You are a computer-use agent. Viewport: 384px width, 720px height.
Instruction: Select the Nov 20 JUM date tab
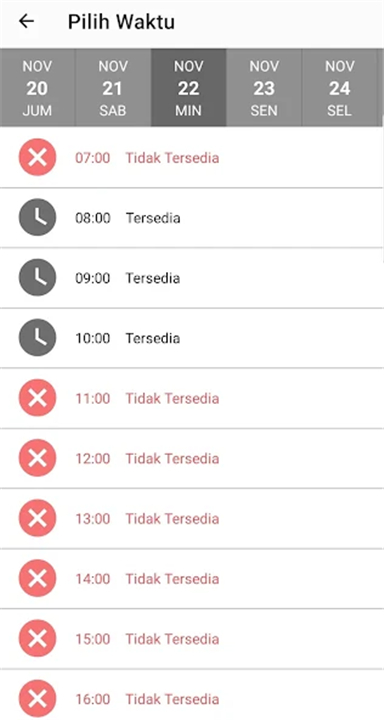pyautogui.click(x=37, y=87)
